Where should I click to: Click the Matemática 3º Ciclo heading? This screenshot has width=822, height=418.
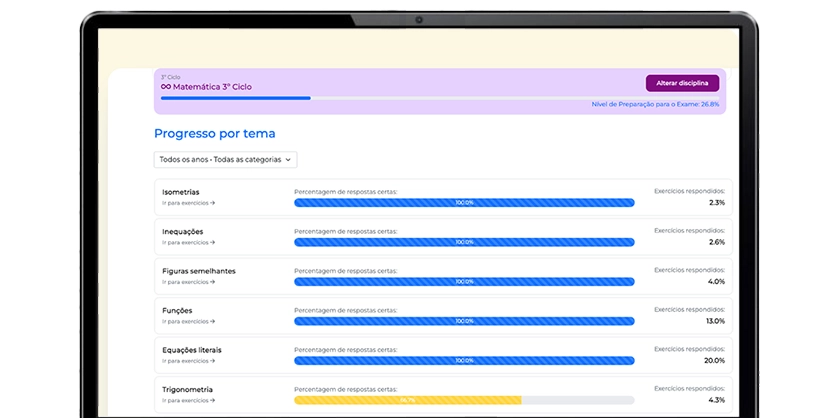pos(212,87)
